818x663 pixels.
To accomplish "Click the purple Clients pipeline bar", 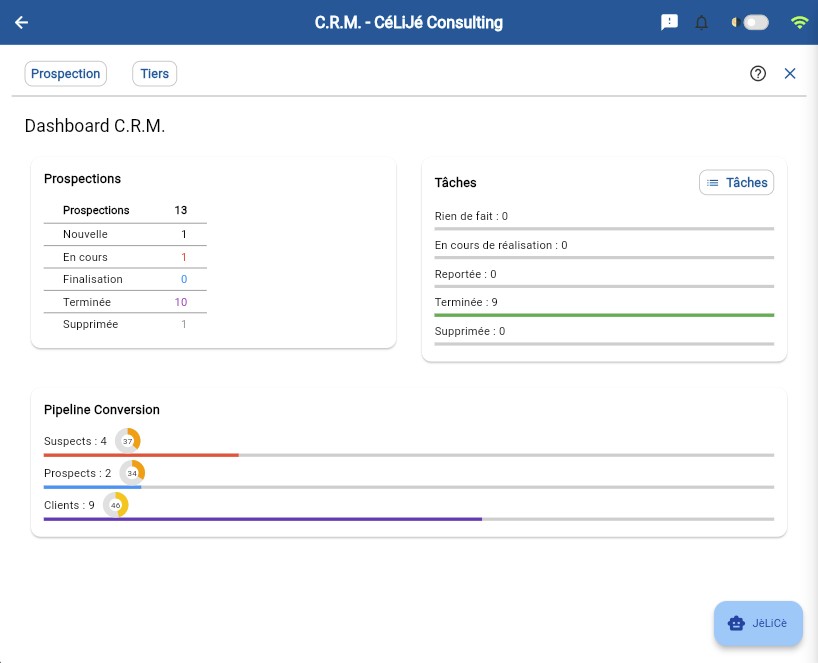I will tap(263, 519).
